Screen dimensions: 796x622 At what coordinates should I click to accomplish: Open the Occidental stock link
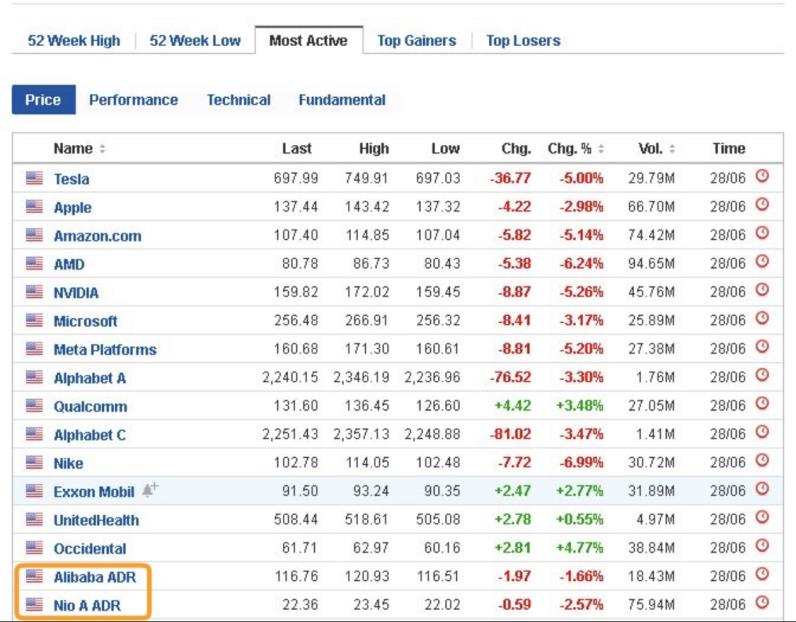coord(90,549)
